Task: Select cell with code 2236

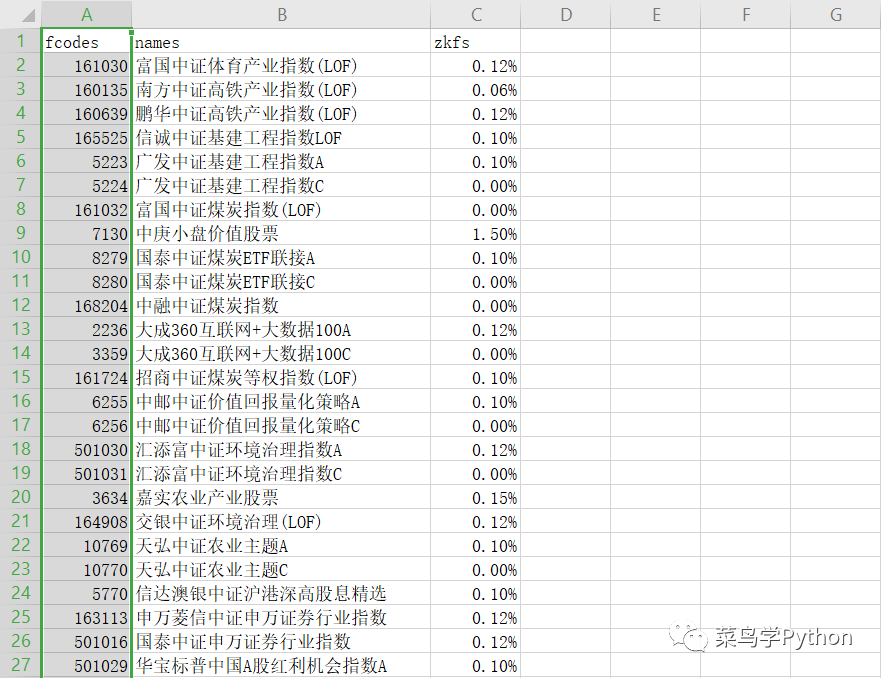Action: [x=87, y=330]
